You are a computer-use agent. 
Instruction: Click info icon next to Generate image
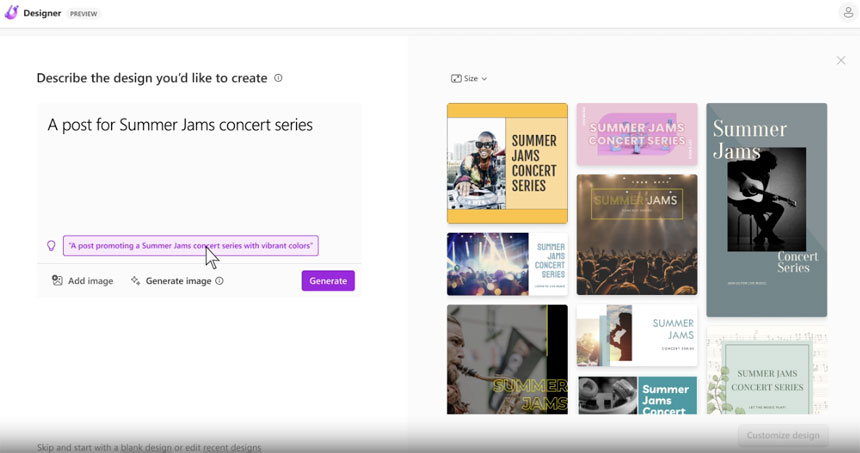220,281
